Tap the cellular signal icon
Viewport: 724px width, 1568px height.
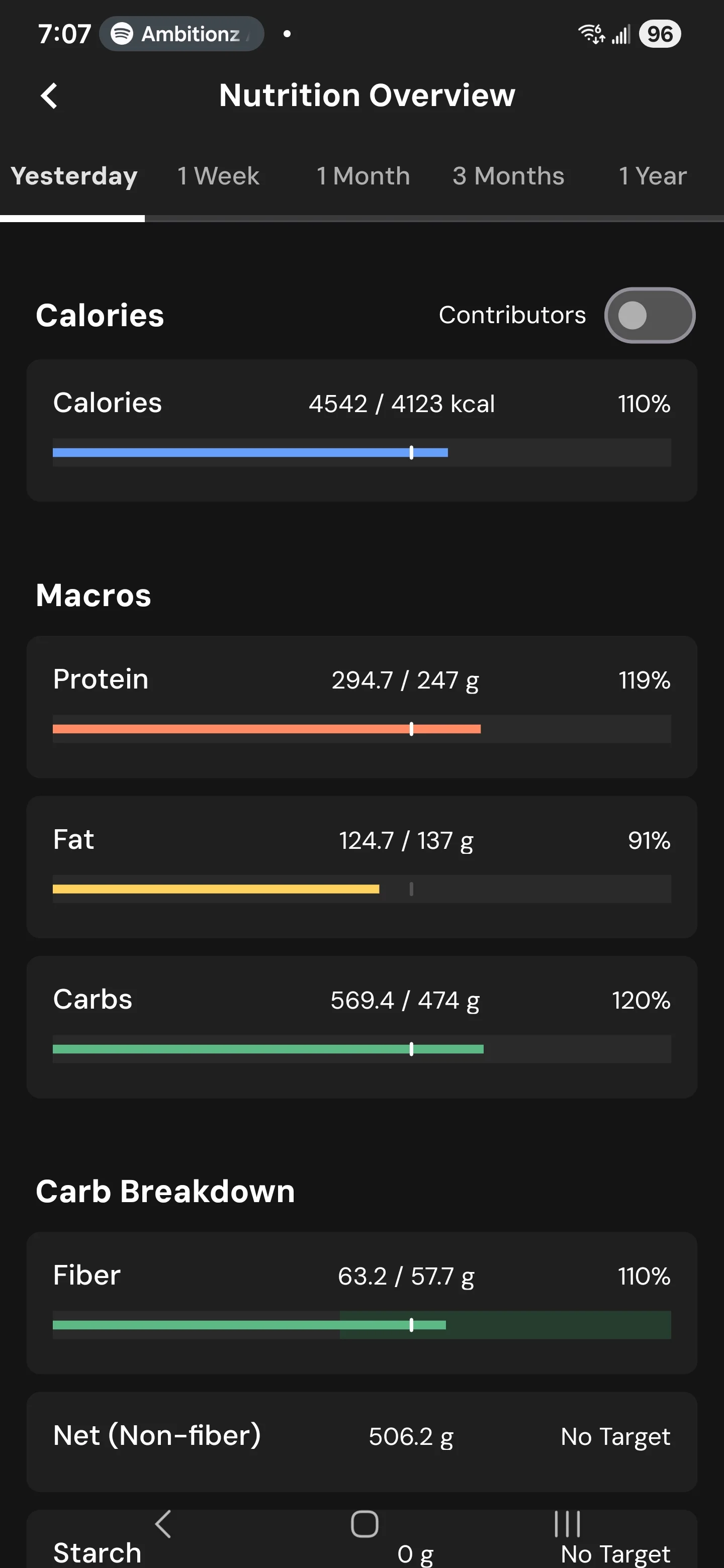(x=620, y=34)
